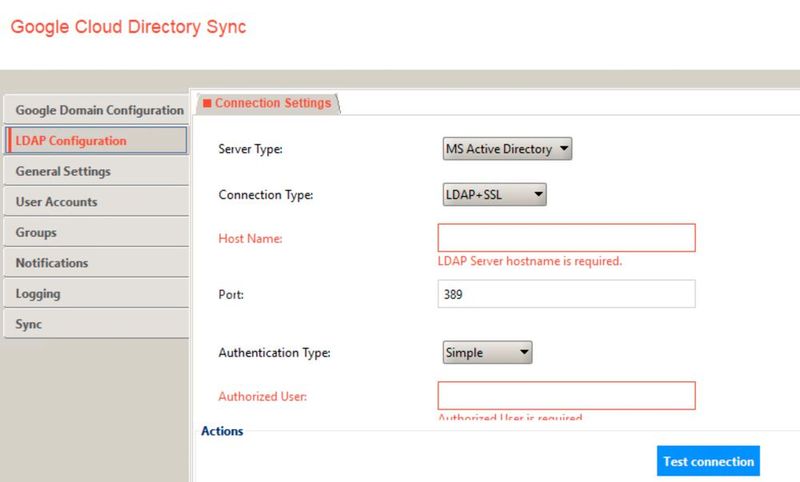
Task: Focus the Authorized User input field
Action: (x=566, y=396)
